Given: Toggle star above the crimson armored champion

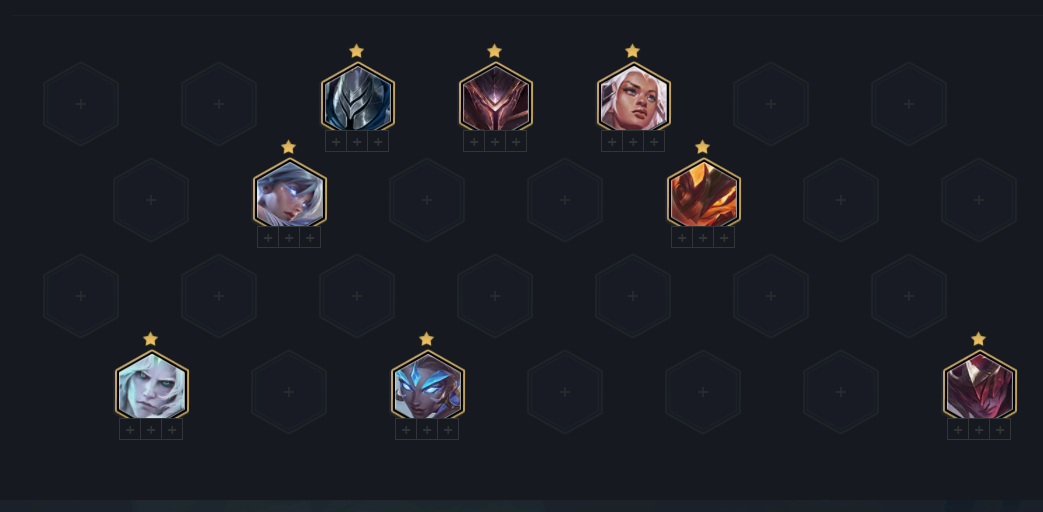Looking at the screenshot, I should pyautogui.click(x=978, y=339).
